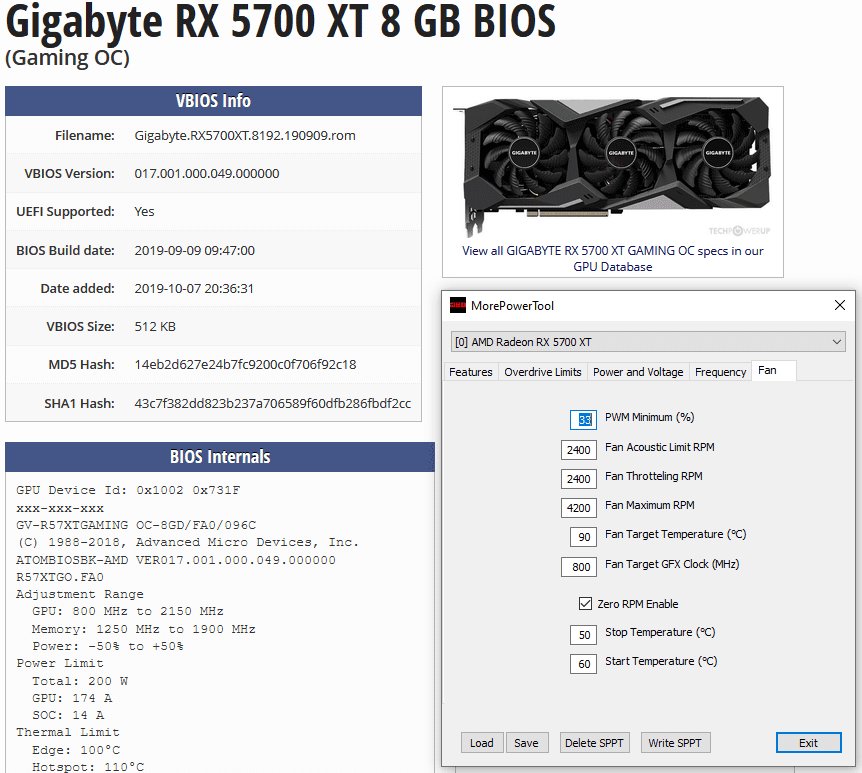Click the Fan Maximum RPM field
The width and height of the screenshot is (862, 773).
click(579, 508)
